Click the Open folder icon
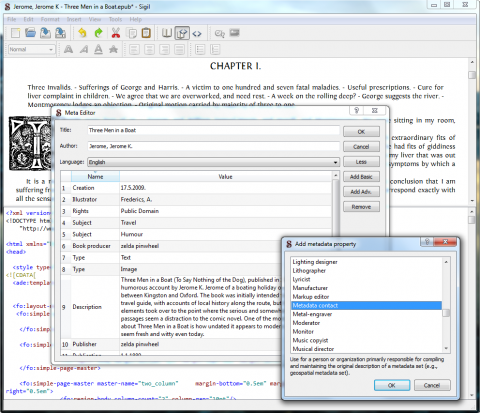This screenshot has width=480, height=413. tap(30, 33)
